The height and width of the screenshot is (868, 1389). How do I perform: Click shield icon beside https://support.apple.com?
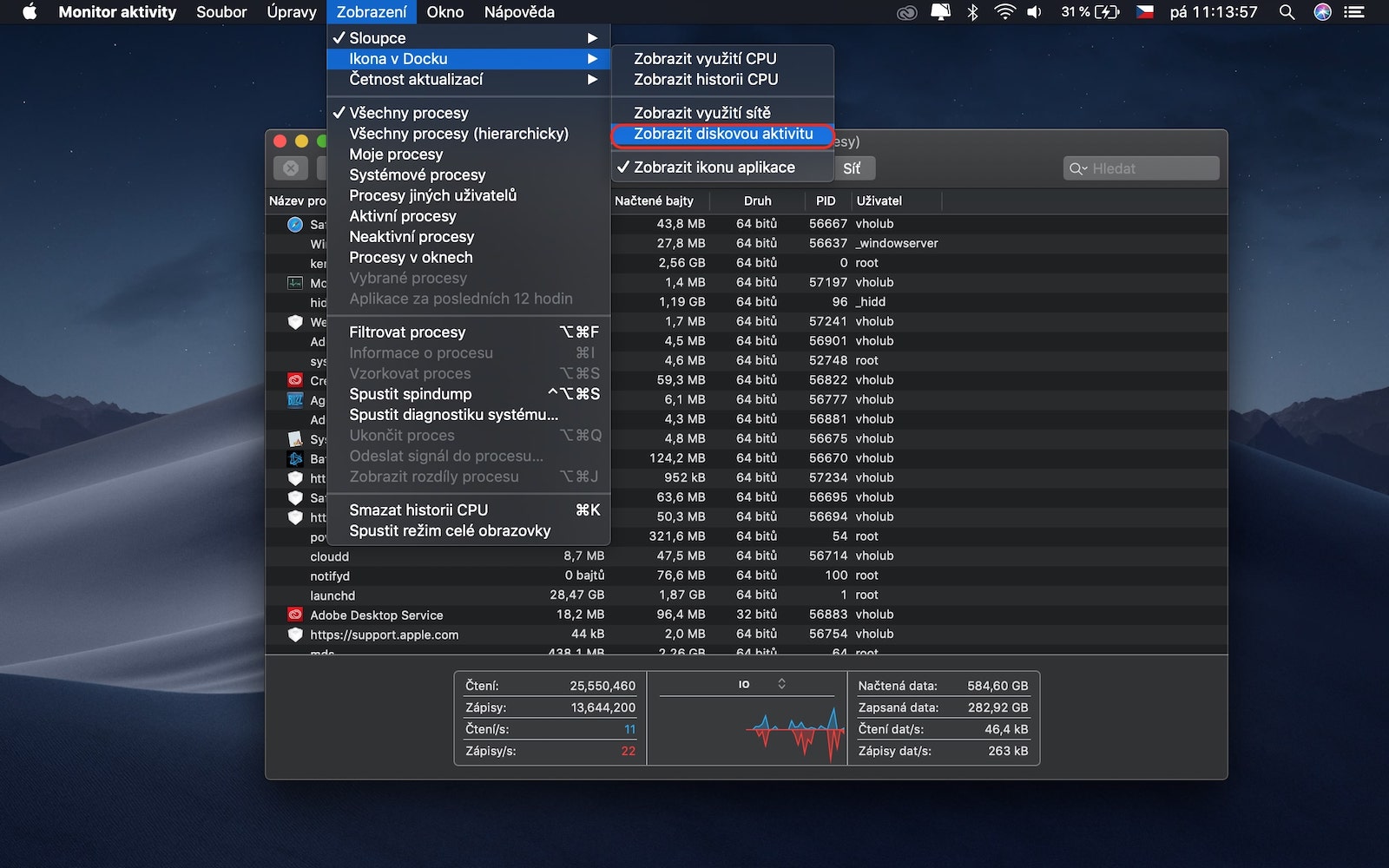coord(295,635)
